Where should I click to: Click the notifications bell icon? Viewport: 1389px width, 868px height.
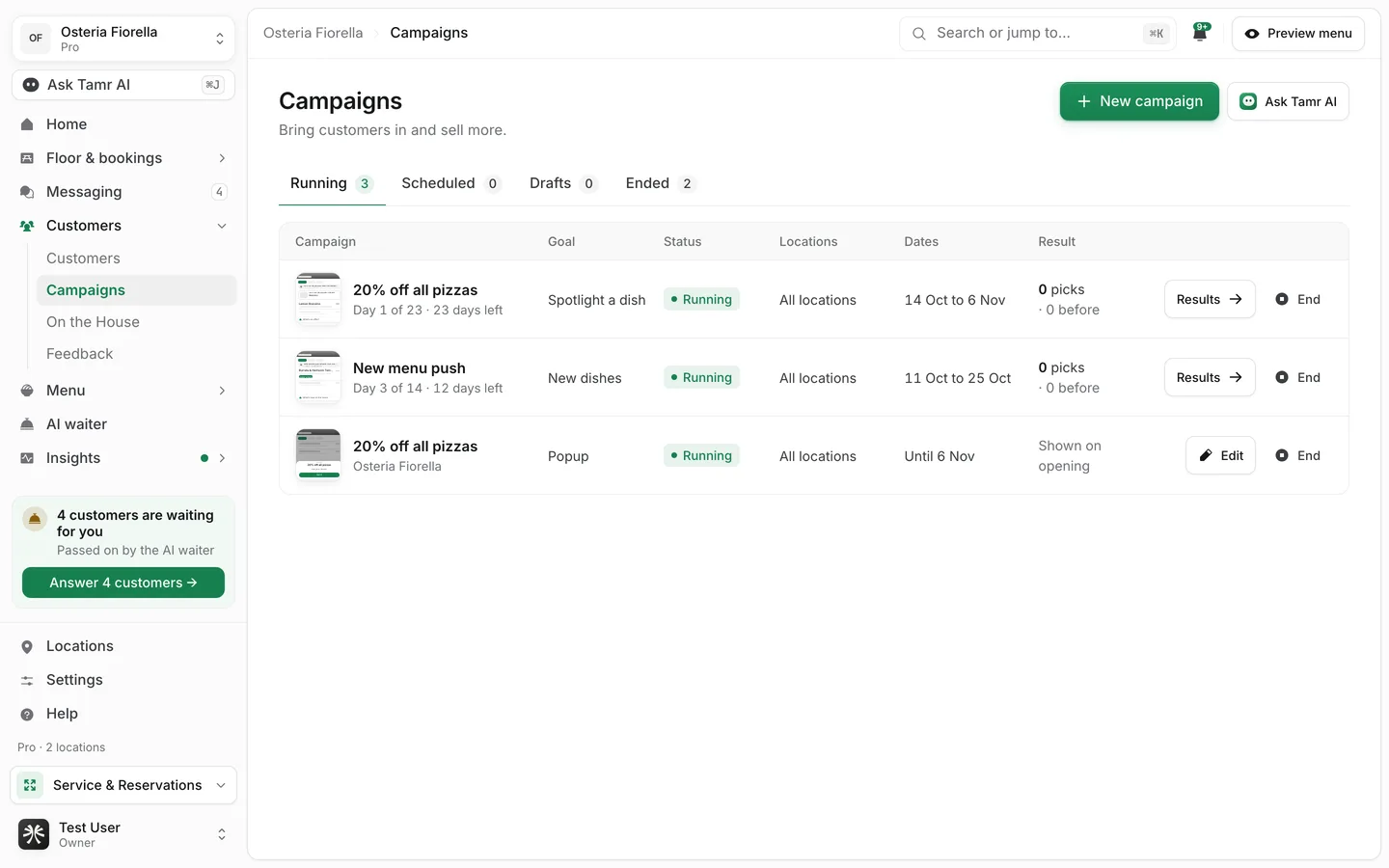(x=1200, y=33)
